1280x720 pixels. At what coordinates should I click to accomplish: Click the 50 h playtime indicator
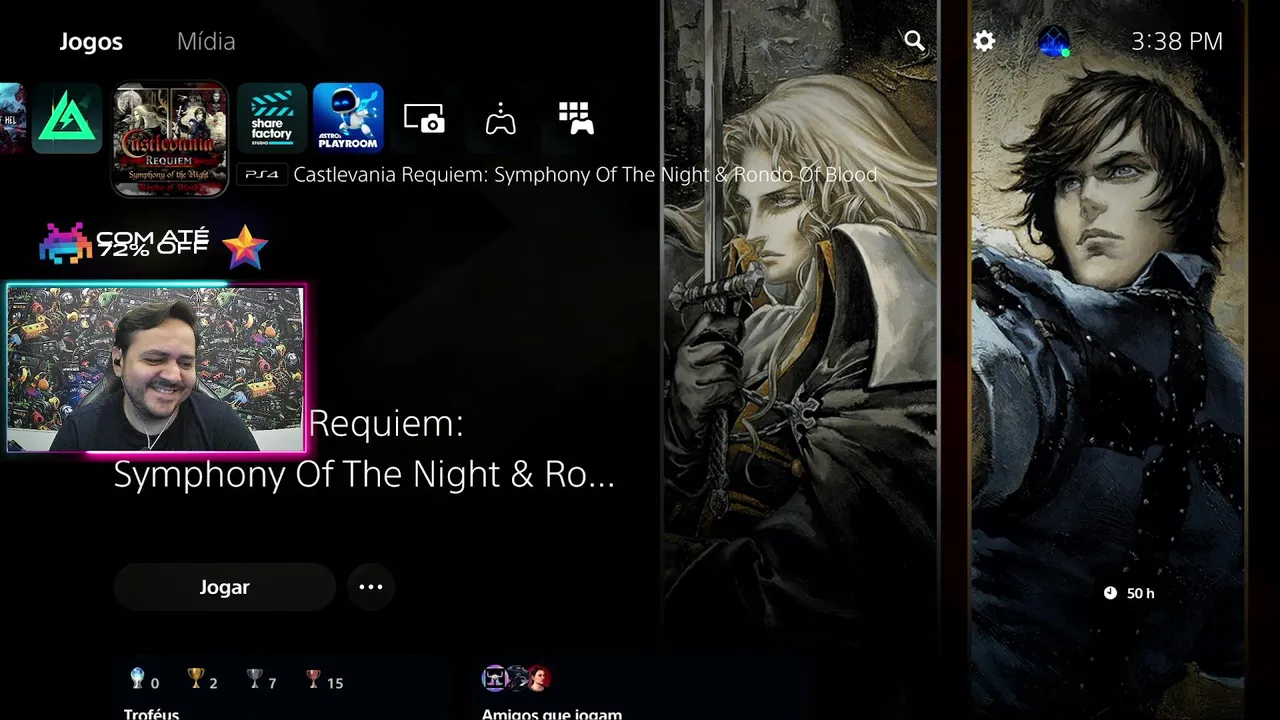(x=1129, y=593)
